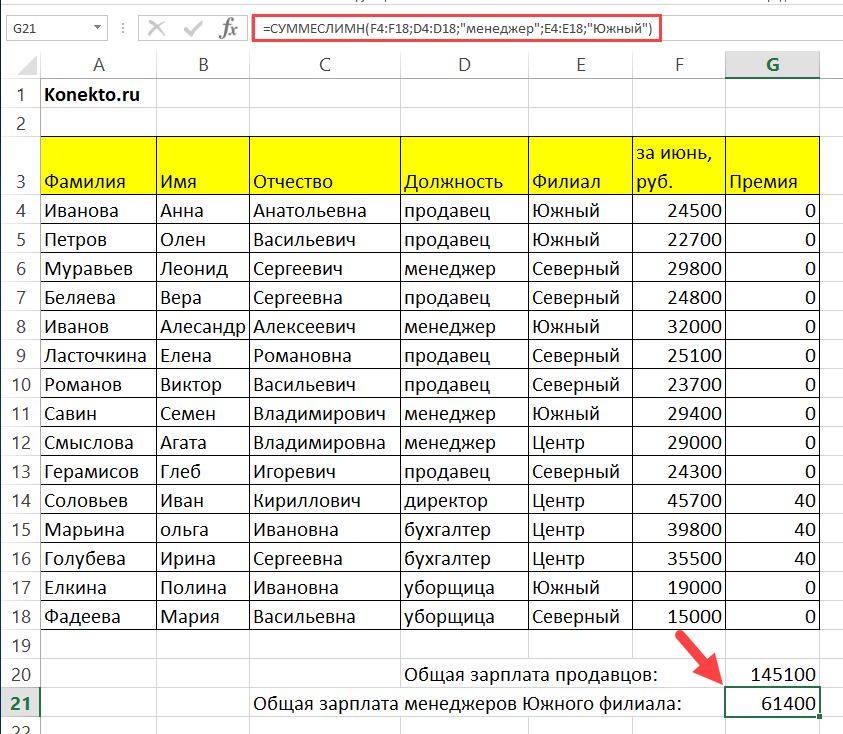Select the result cell containing 61400
This screenshot has width=843, height=734.
[772, 703]
